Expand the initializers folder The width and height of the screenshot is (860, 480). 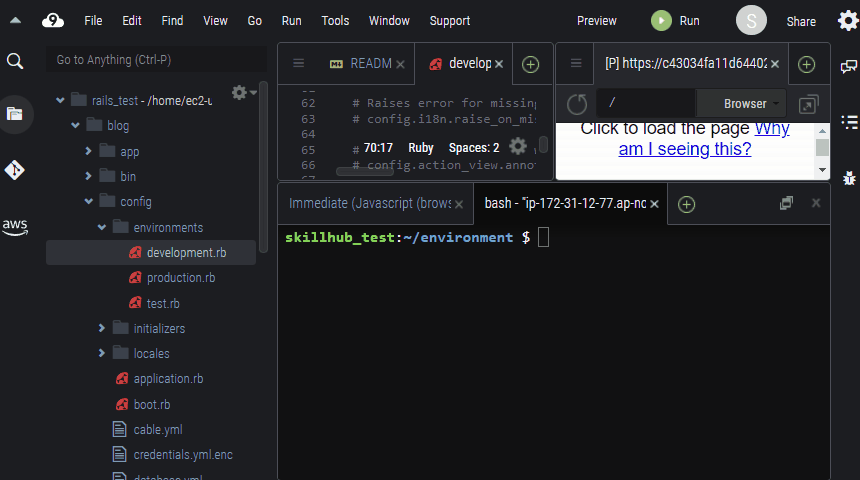pos(101,328)
